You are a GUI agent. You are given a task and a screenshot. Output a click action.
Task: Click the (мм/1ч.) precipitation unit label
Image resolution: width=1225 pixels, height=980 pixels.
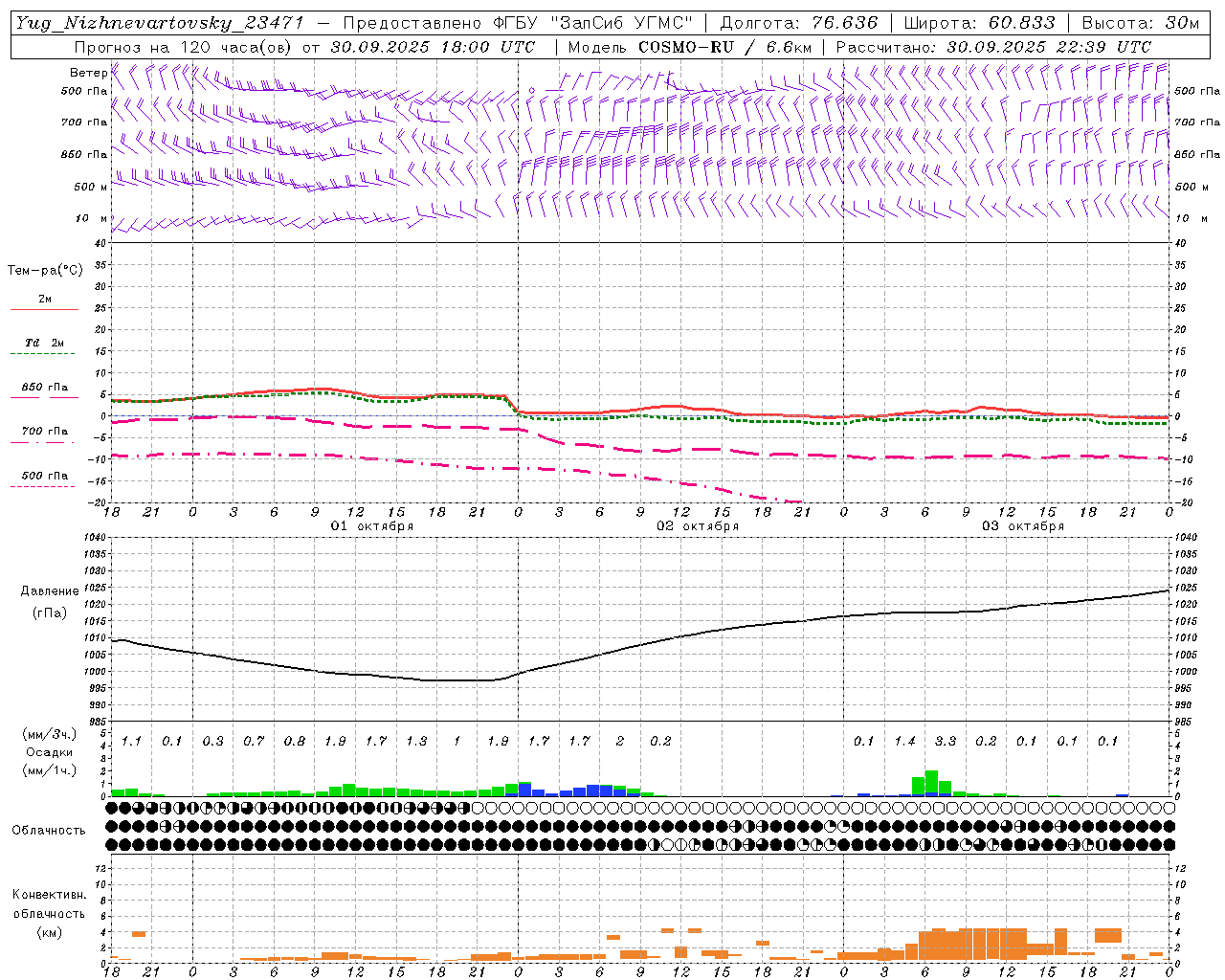[49, 770]
